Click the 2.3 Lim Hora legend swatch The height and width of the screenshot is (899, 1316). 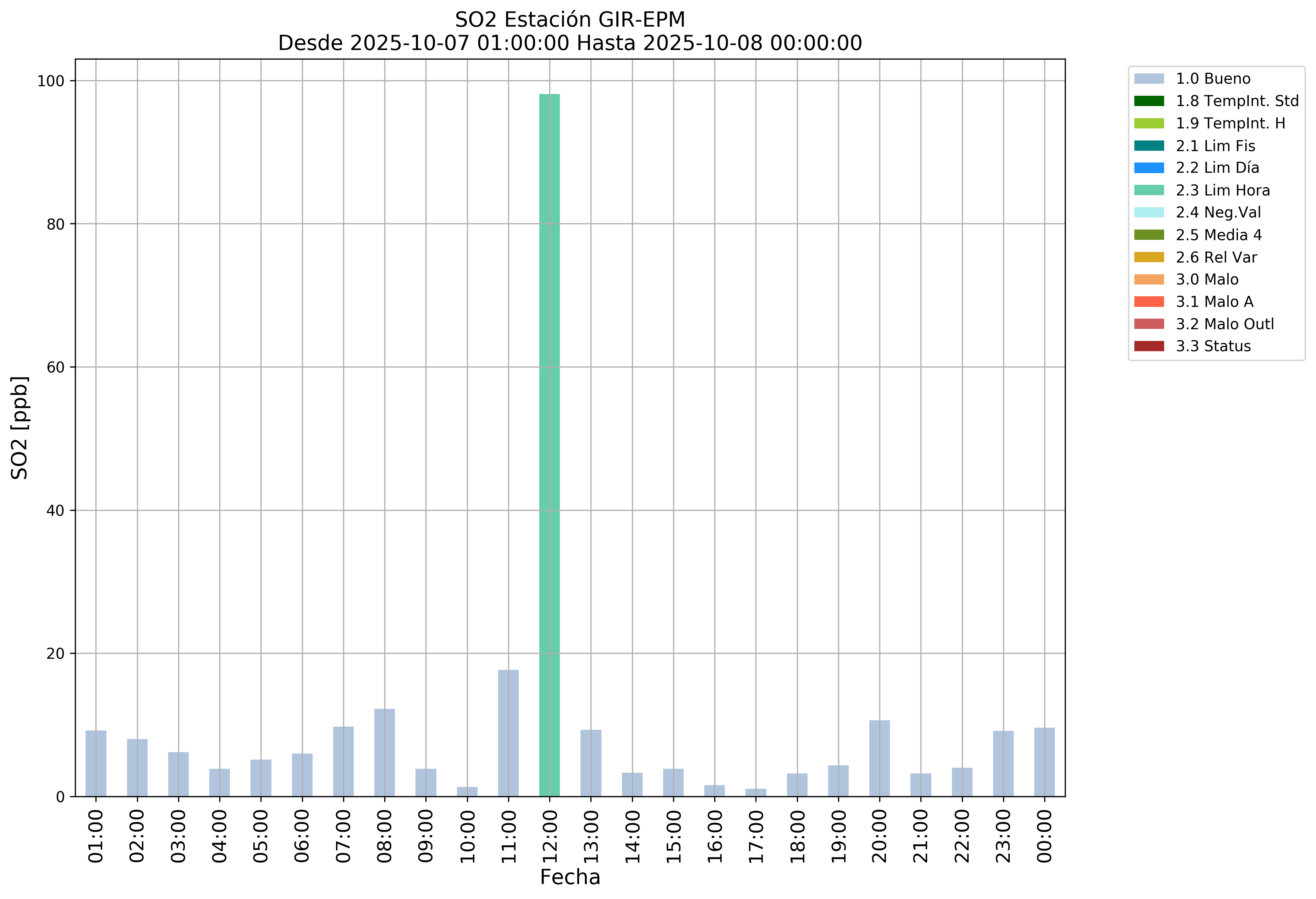pos(1149,190)
